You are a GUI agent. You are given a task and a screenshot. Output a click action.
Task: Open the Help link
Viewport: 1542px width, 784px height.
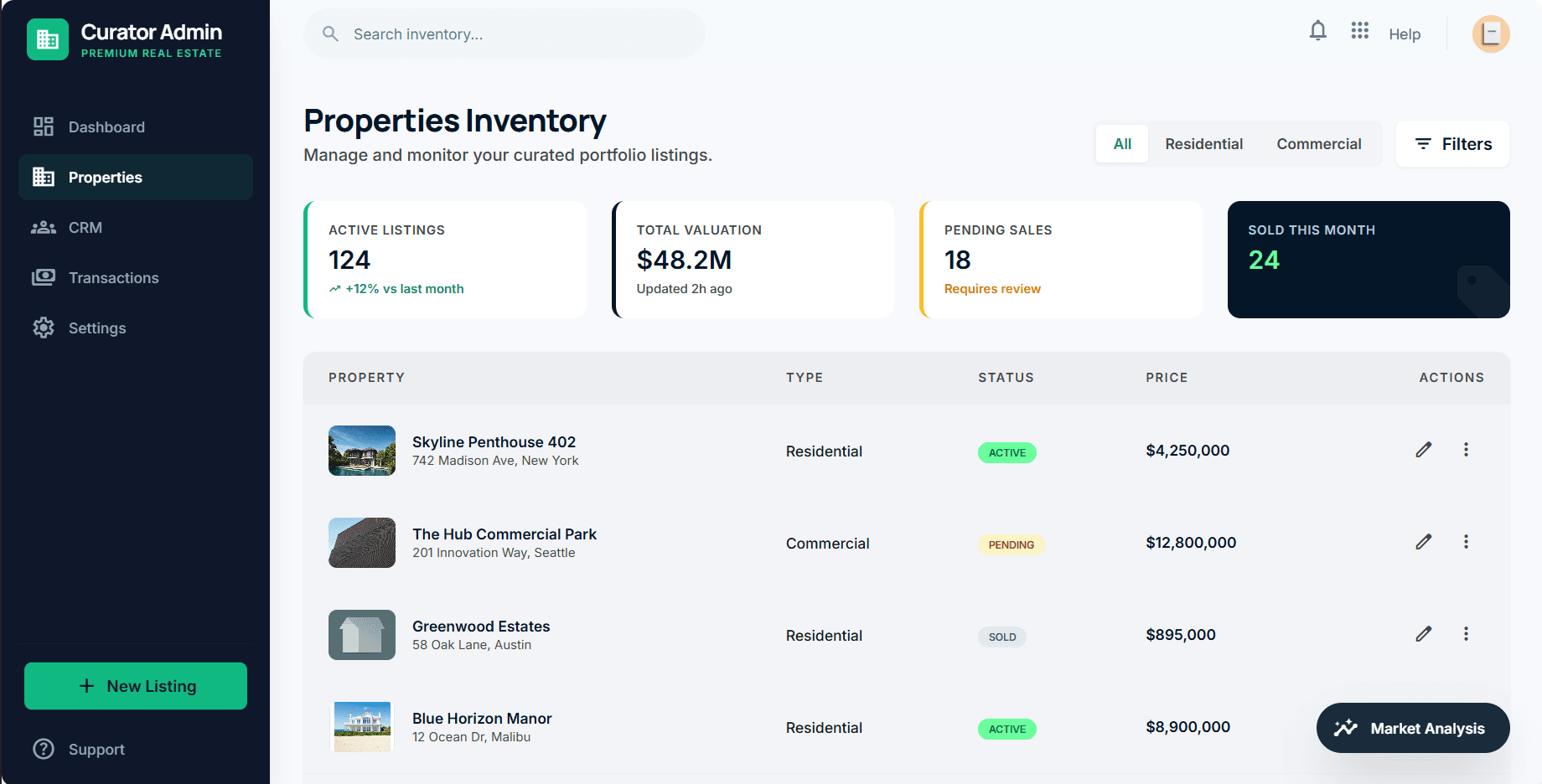(1405, 34)
